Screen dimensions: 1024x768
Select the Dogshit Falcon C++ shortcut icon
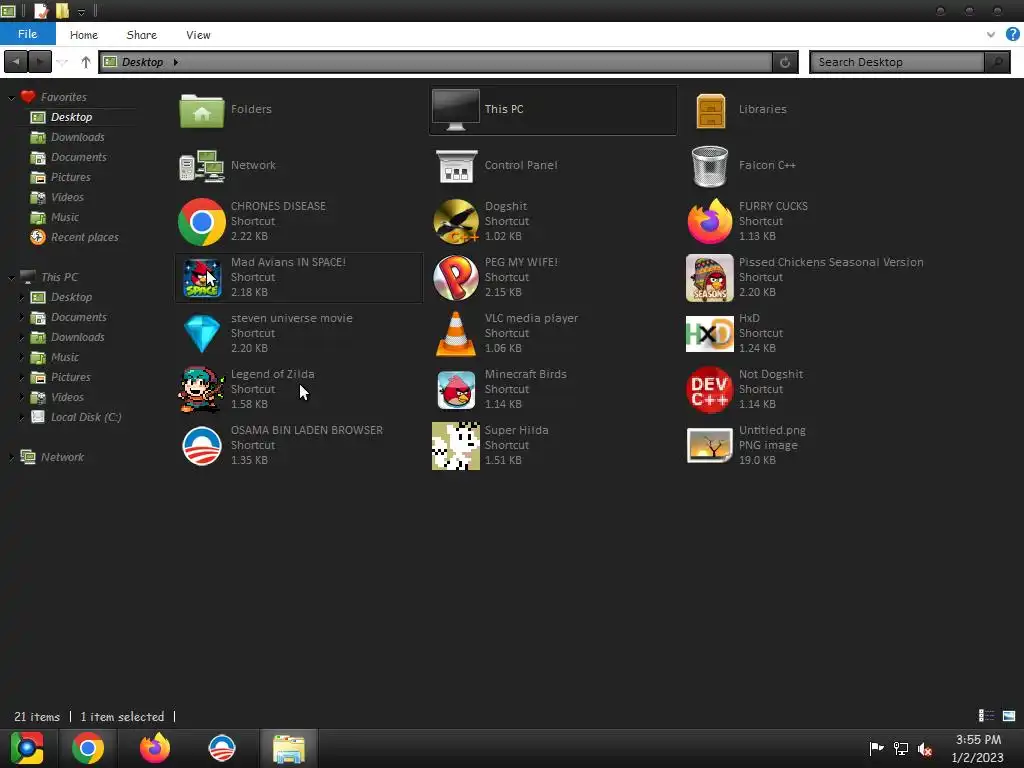tap(456, 221)
